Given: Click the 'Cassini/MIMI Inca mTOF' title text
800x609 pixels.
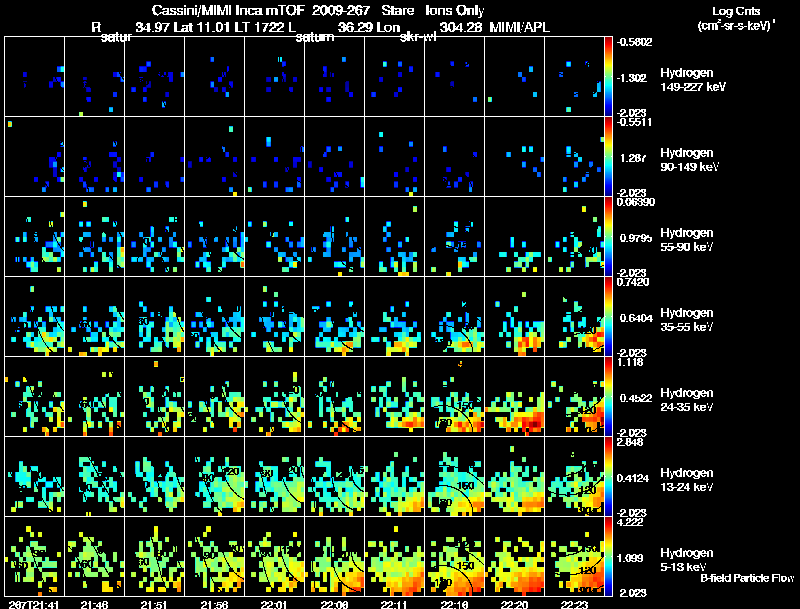Looking at the screenshot, I should point(229,10).
